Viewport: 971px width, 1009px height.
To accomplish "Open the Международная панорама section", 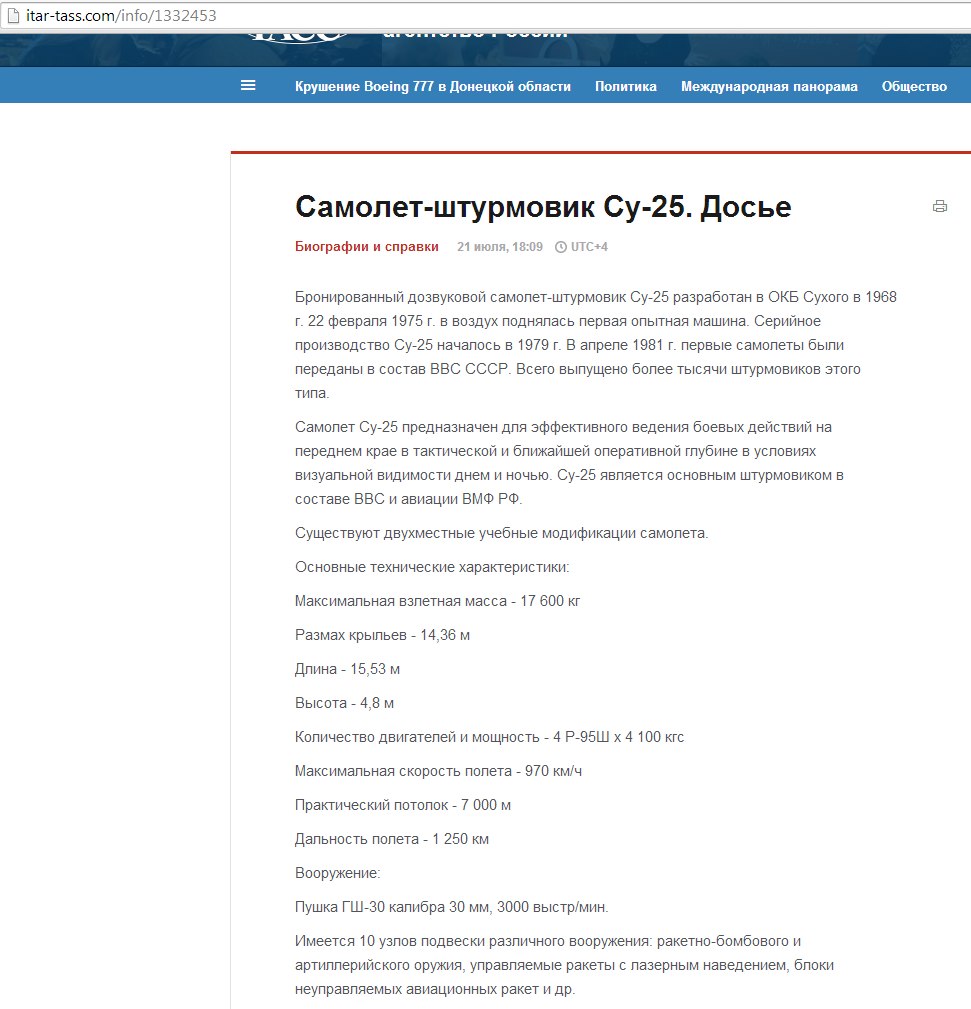I will click(768, 86).
